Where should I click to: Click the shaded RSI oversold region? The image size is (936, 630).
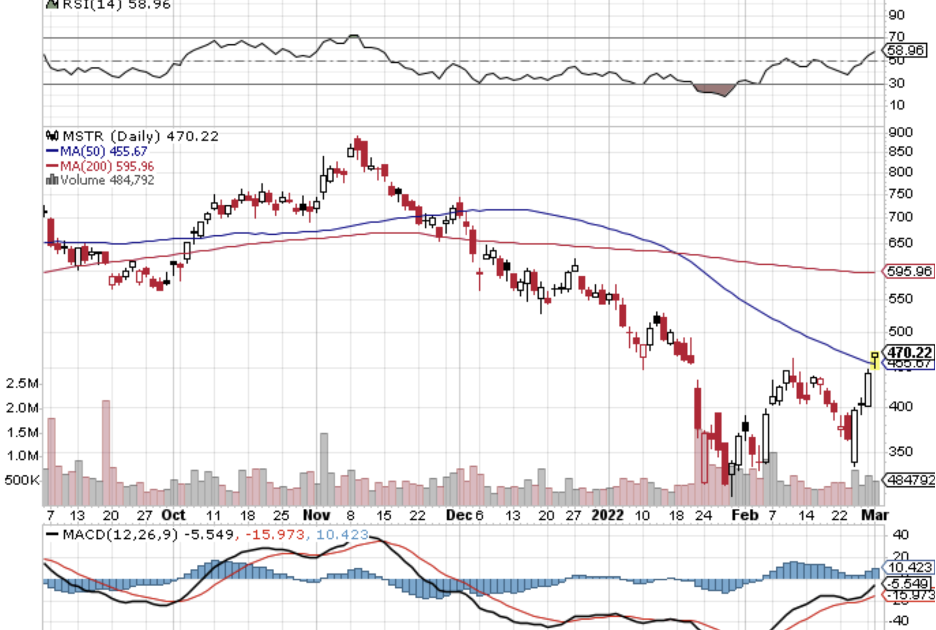click(x=714, y=90)
